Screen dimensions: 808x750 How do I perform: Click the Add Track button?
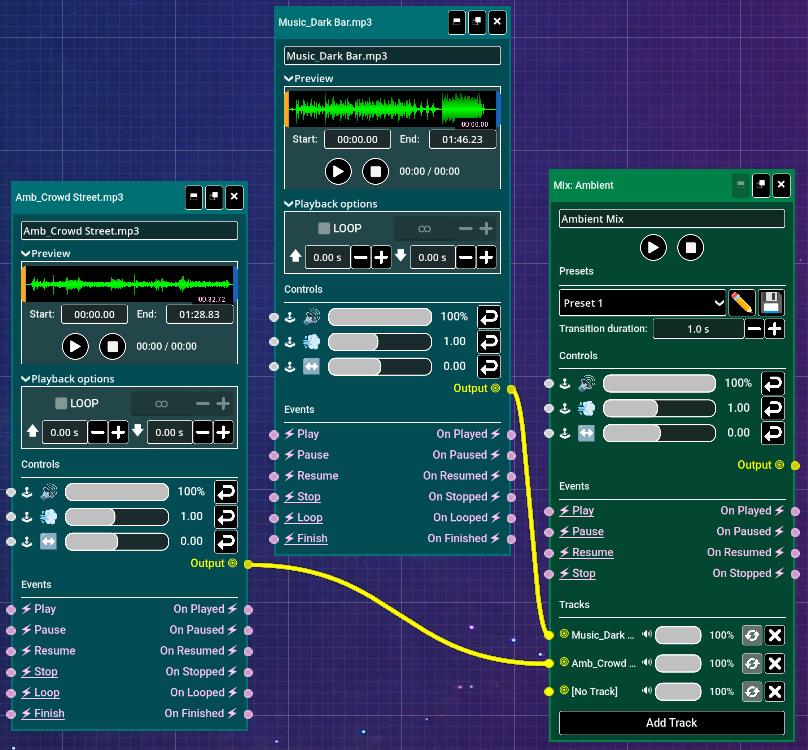[x=671, y=723]
